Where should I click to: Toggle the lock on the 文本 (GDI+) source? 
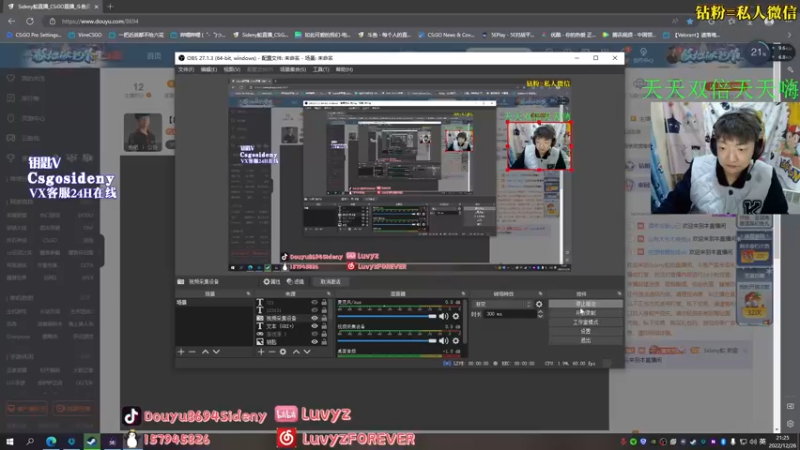(x=324, y=326)
